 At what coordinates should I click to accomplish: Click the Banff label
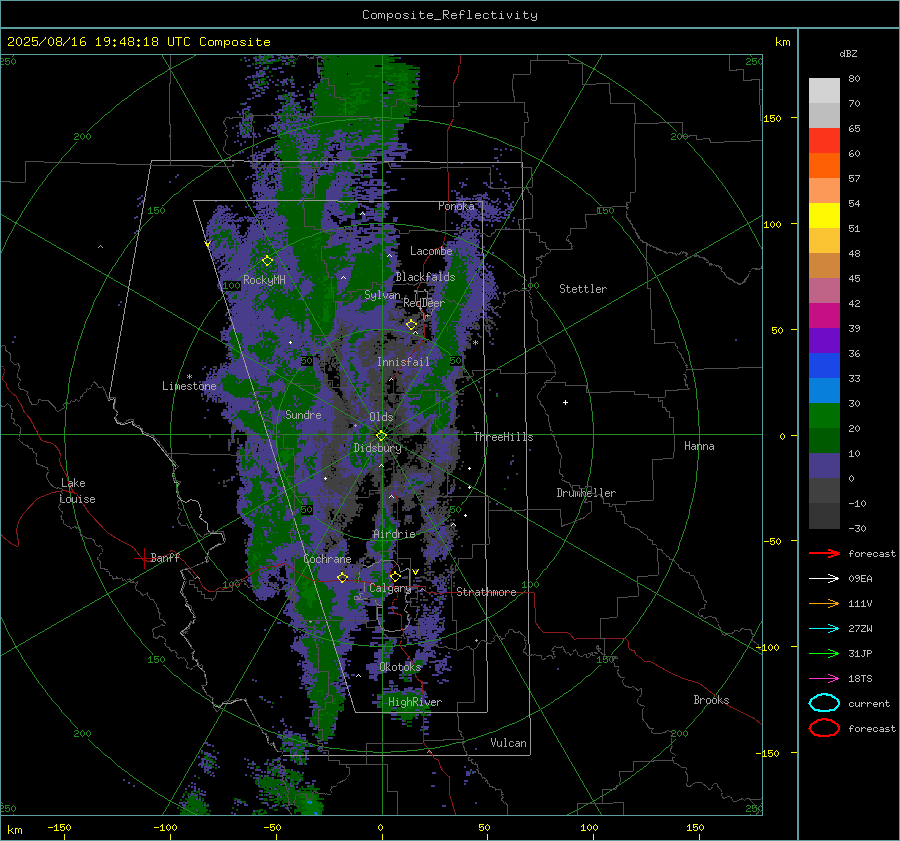(x=165, y=557)
